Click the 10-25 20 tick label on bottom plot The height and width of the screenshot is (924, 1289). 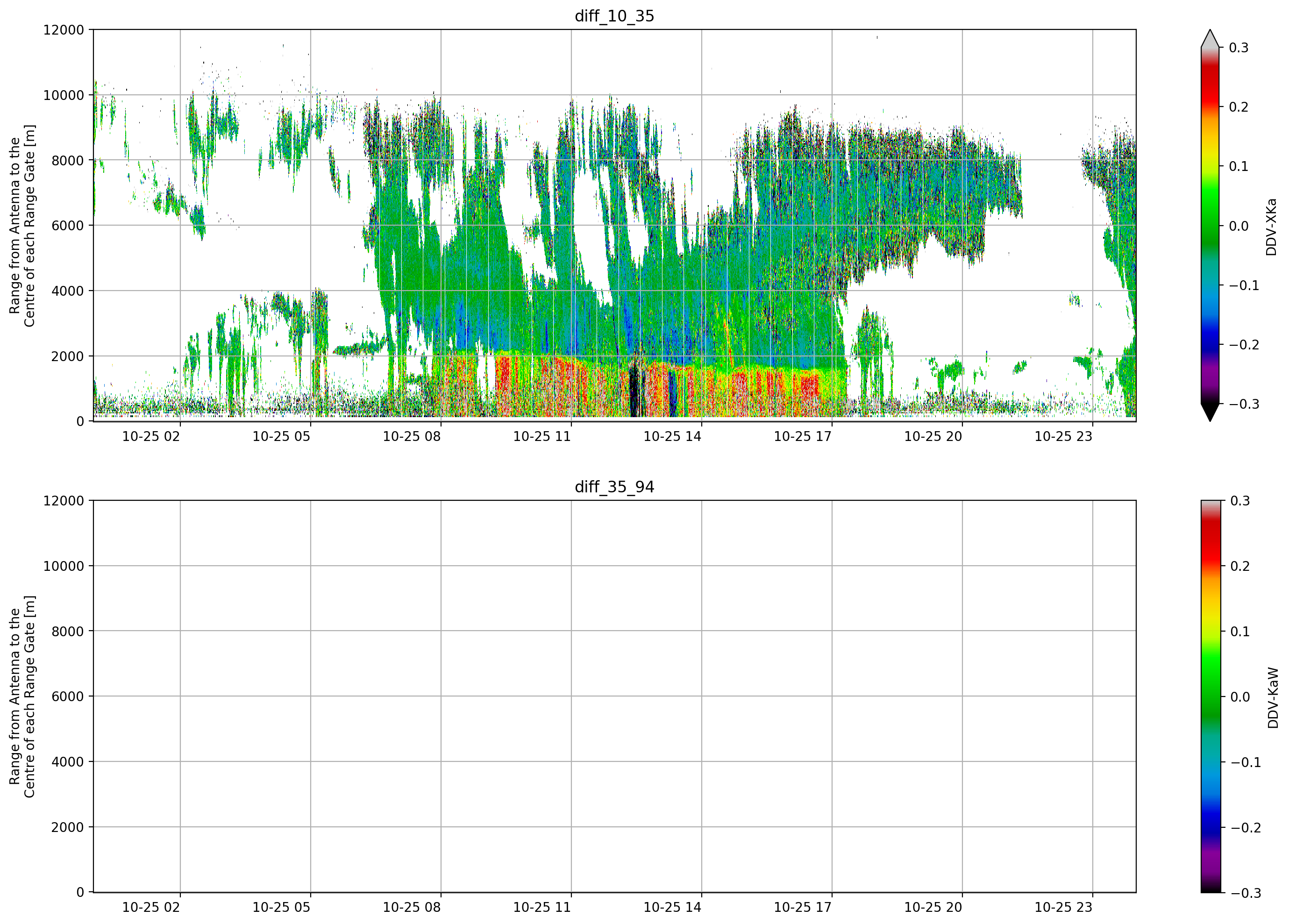933,908
